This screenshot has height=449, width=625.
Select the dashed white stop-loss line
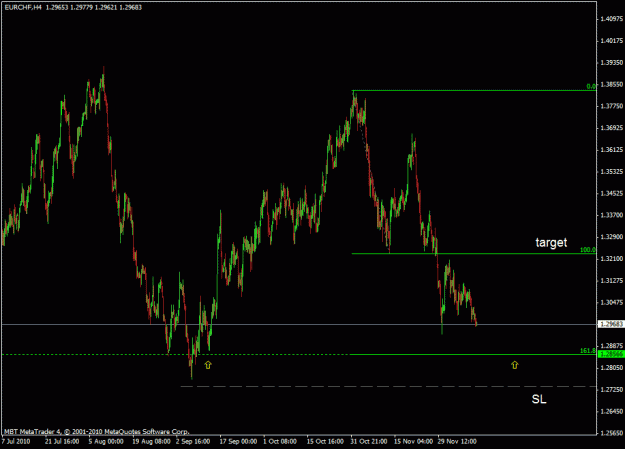point(388,386)
